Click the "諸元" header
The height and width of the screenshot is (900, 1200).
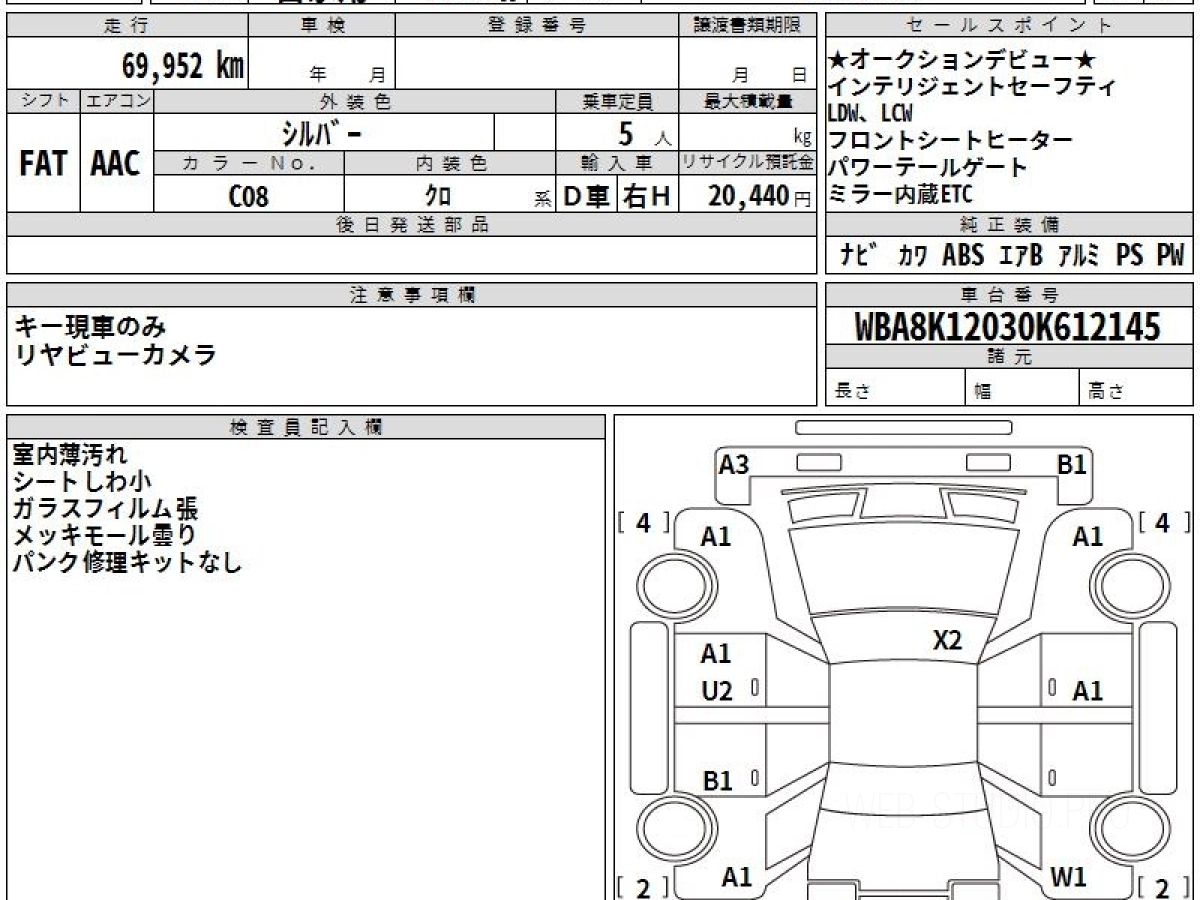(1010, 357)
